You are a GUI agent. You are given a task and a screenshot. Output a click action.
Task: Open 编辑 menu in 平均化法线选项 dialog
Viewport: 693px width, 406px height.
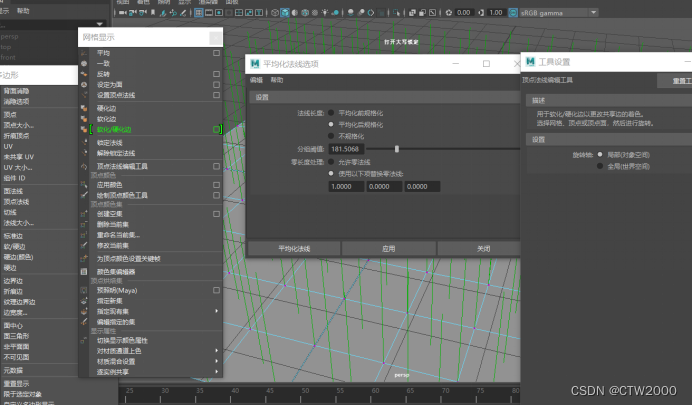click(256, 80)
